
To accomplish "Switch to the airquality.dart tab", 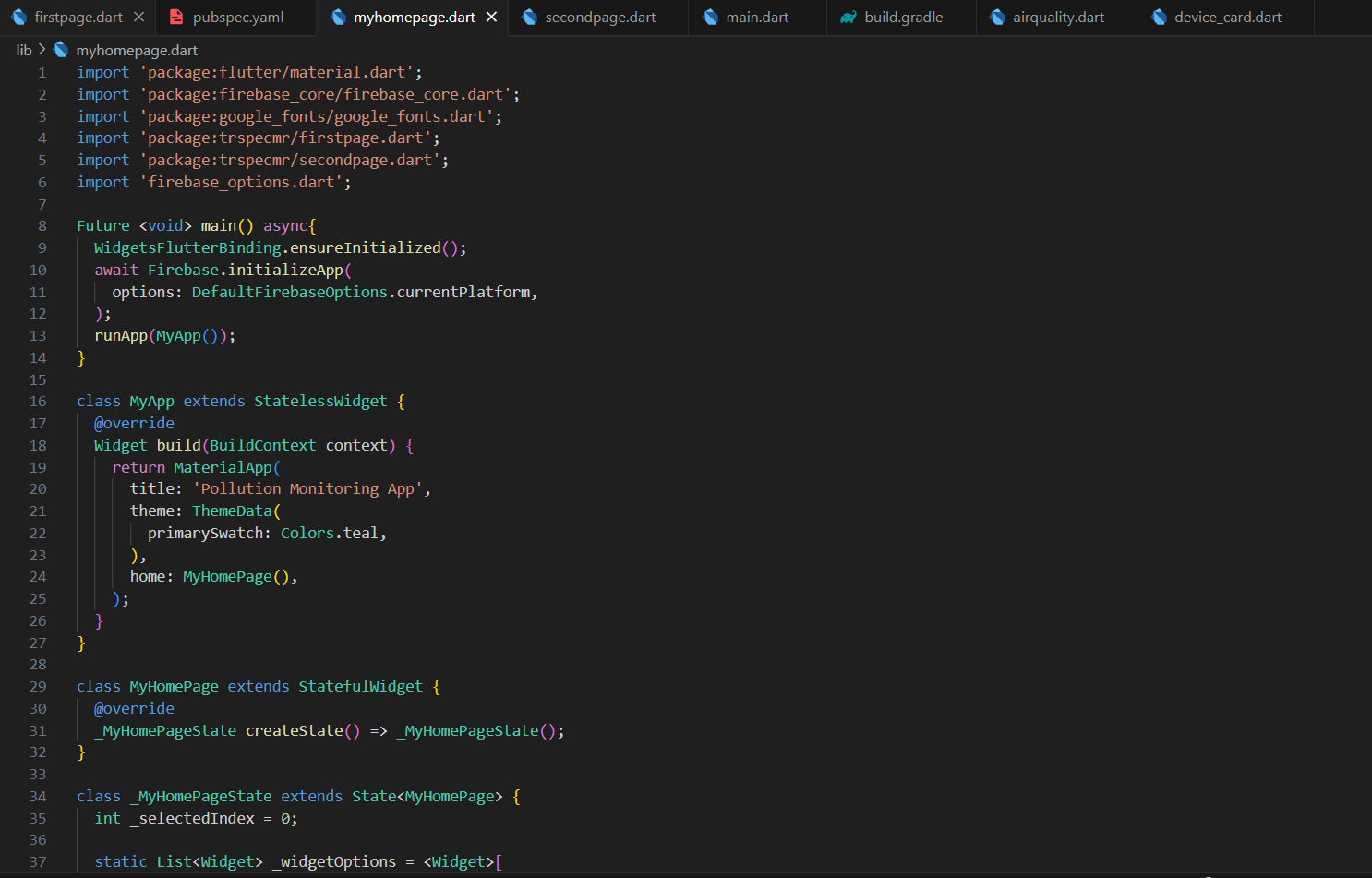I will click(x=1058, y=18).
